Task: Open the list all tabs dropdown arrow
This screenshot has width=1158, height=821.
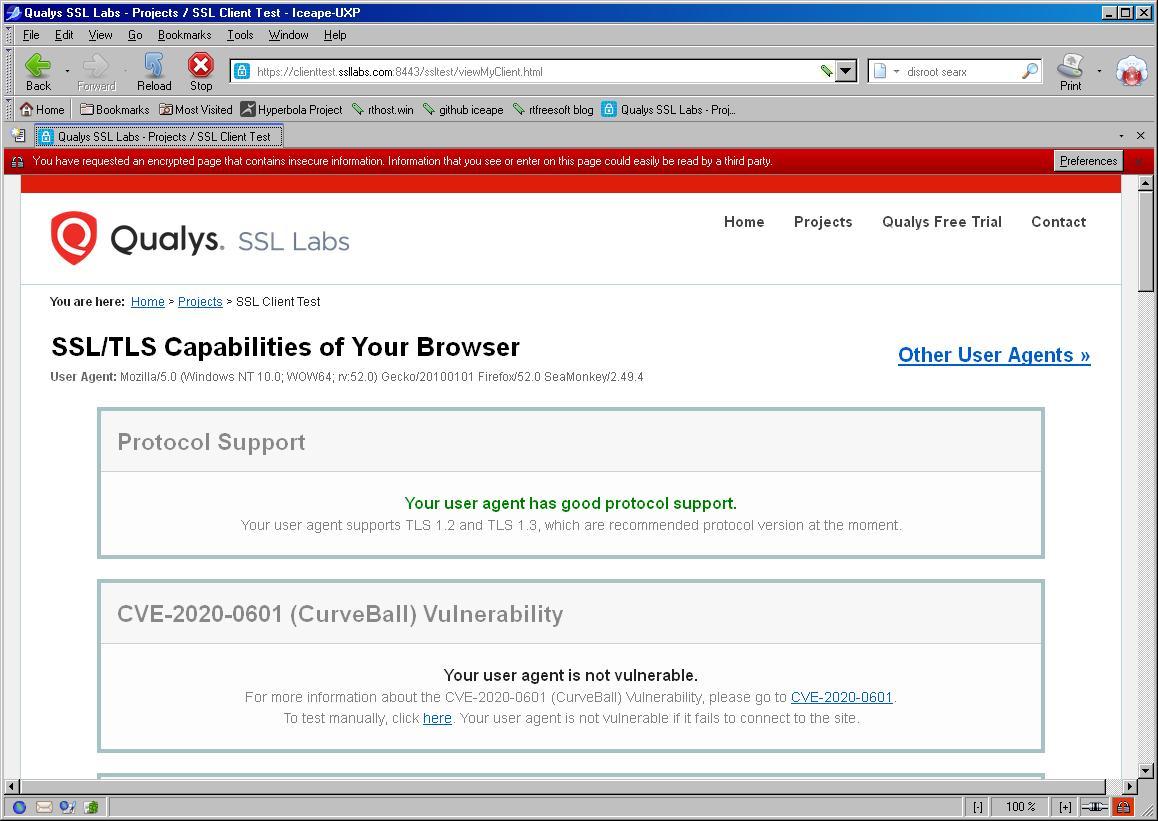Action: tap(1121, 136)
